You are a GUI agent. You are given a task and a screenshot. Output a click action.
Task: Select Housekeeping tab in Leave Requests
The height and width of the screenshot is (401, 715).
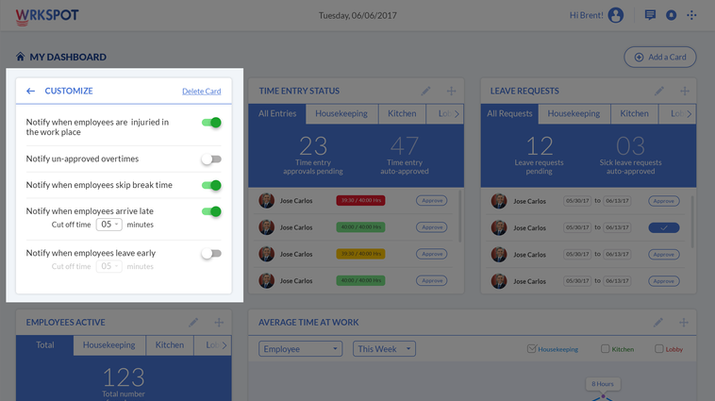click(x=574, y=114)
